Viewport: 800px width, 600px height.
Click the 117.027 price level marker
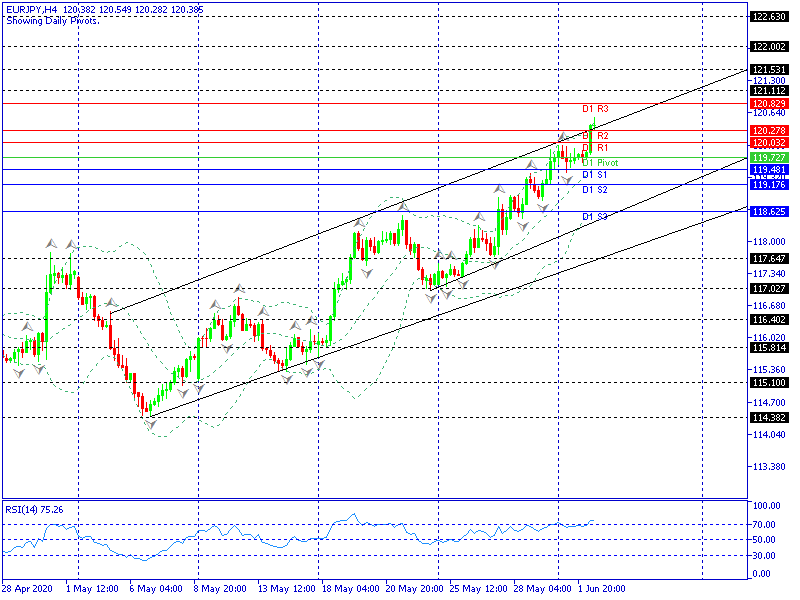[x=768, y=289]
